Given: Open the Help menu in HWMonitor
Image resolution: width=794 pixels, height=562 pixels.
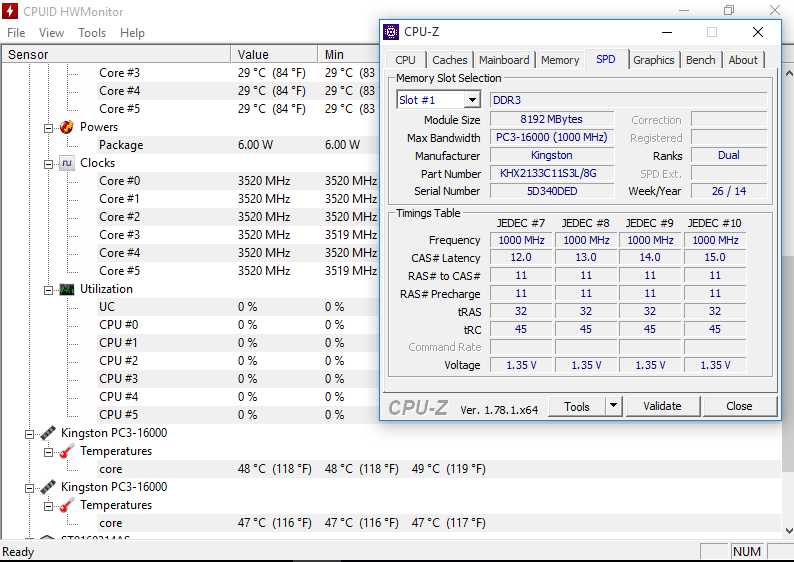Looking at the screenshot, I should click(132, 33).
